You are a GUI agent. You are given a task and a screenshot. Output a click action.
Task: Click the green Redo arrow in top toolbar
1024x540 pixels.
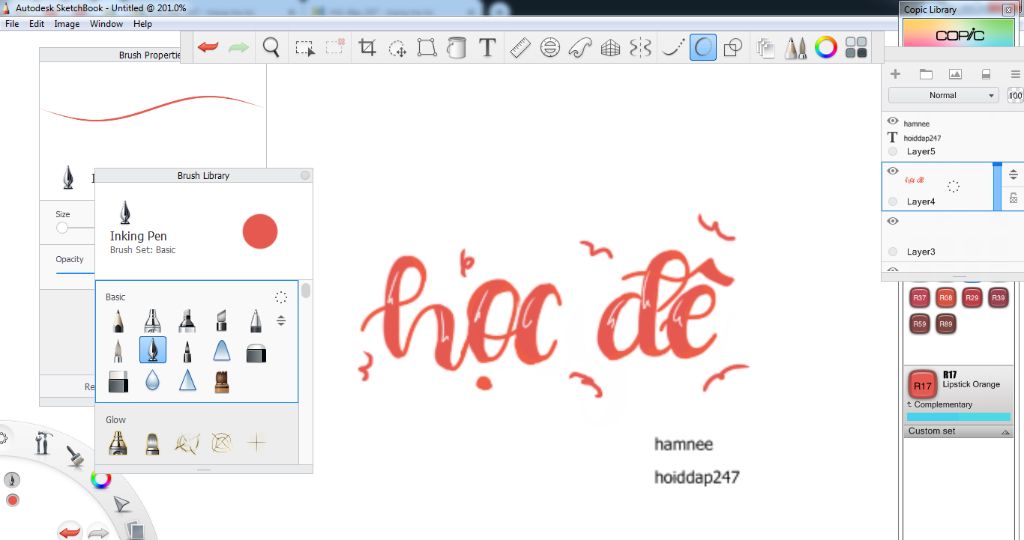coord(238,47)
